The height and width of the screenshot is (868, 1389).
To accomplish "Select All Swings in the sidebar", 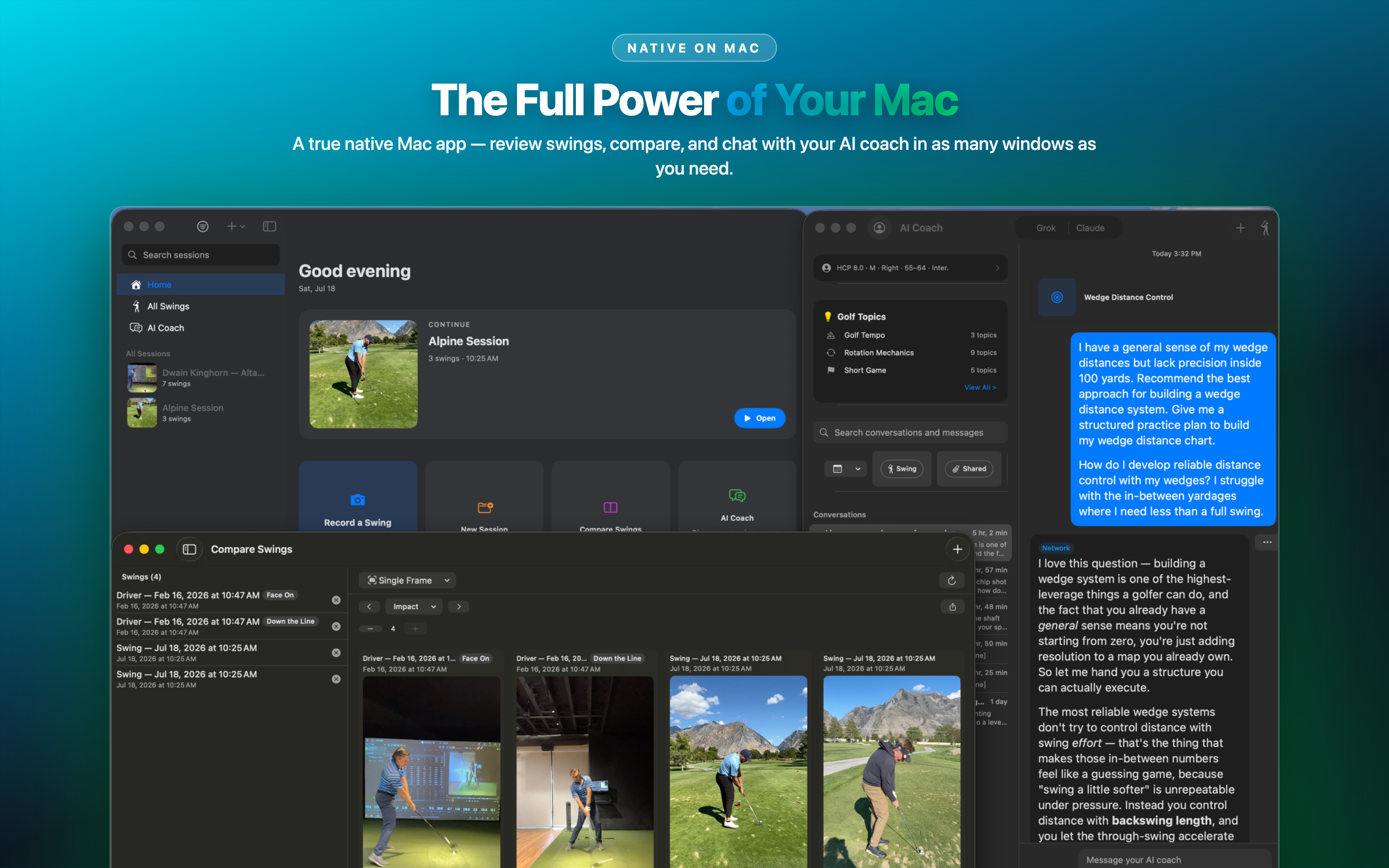I will (201, 307).
